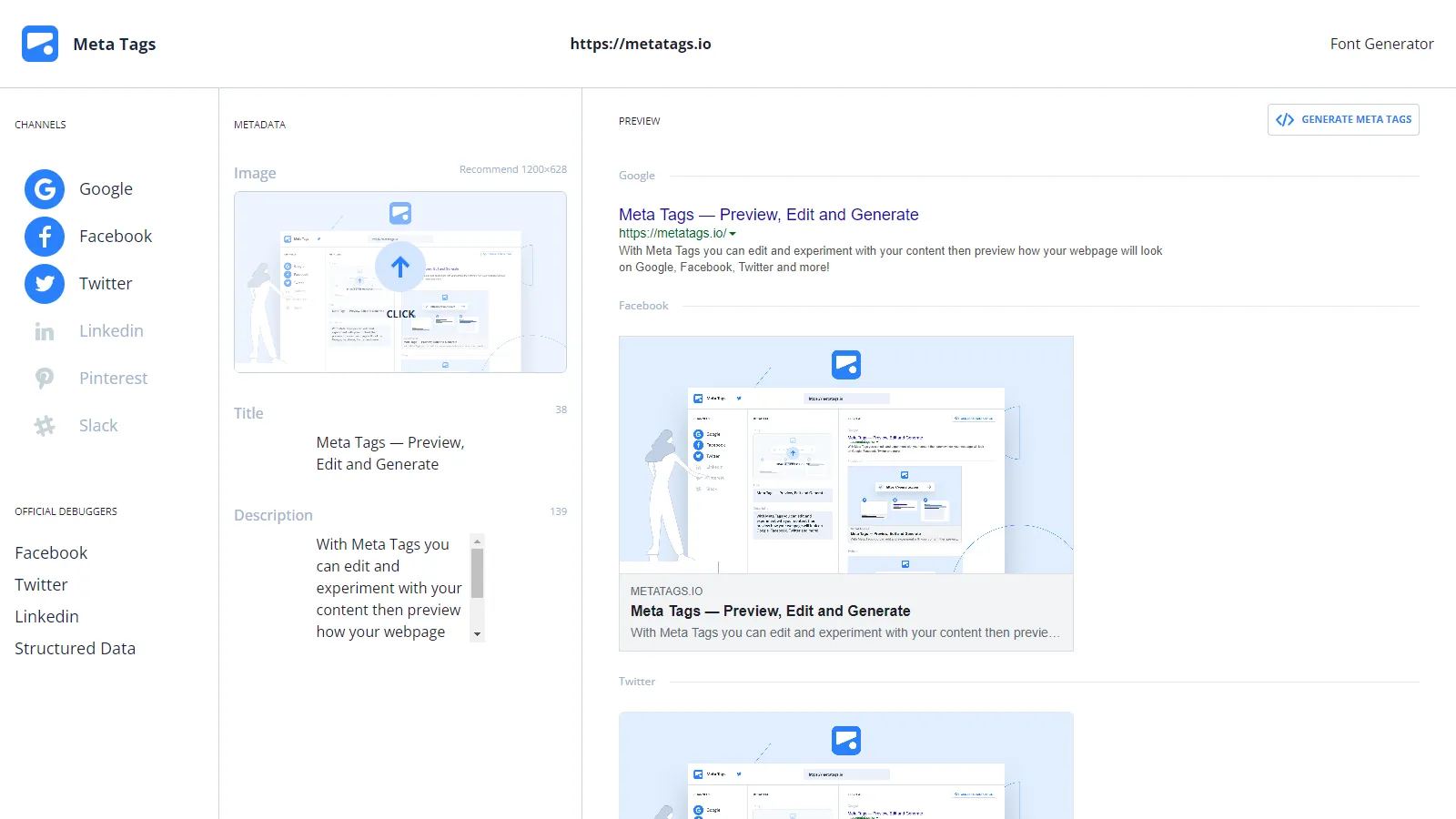Select the Twitter channel icon
1456x819 pixels.
pos(44,283)
